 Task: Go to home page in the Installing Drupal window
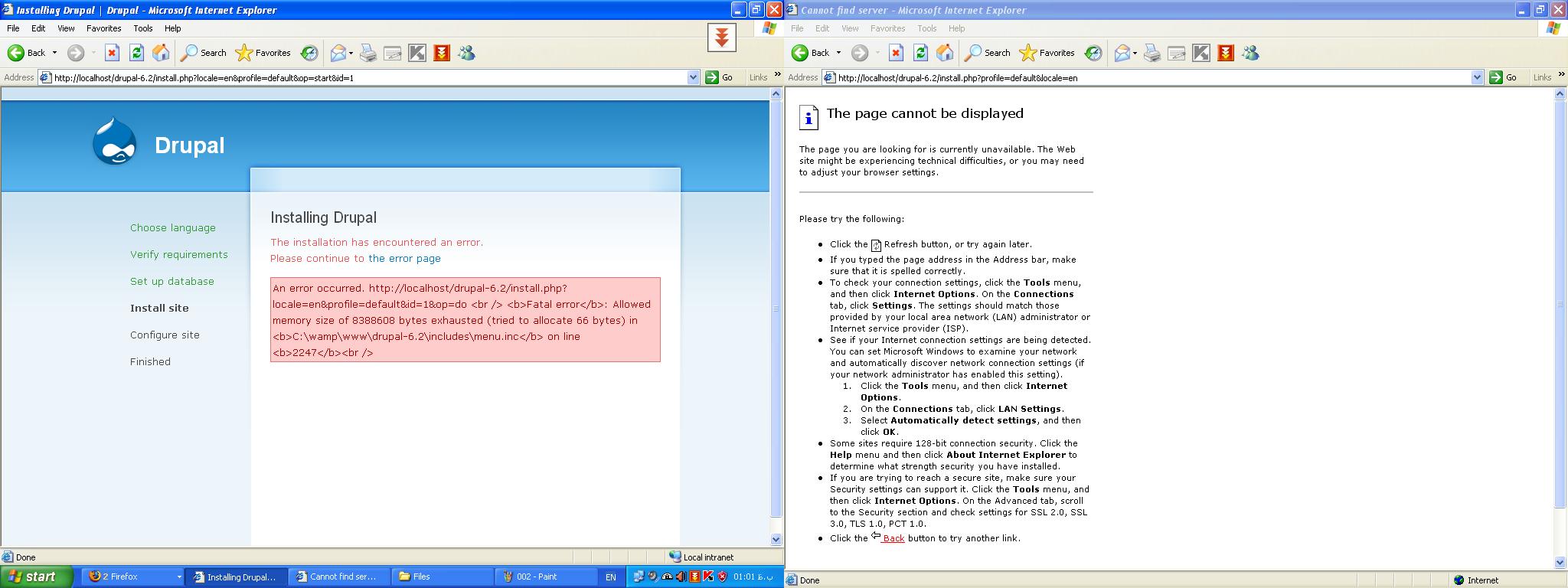[161, 53]
